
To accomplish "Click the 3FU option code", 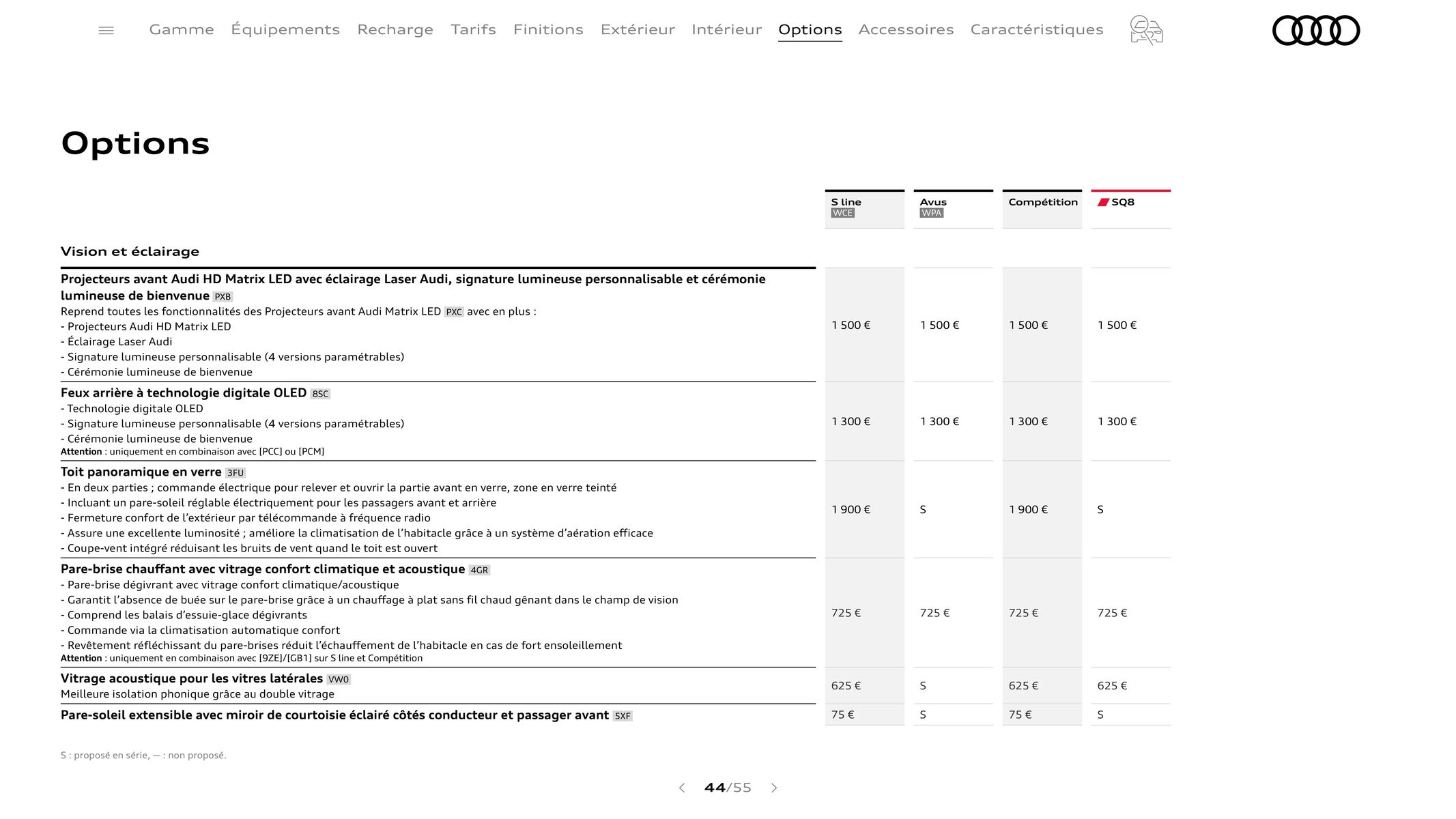I will 235,473.
